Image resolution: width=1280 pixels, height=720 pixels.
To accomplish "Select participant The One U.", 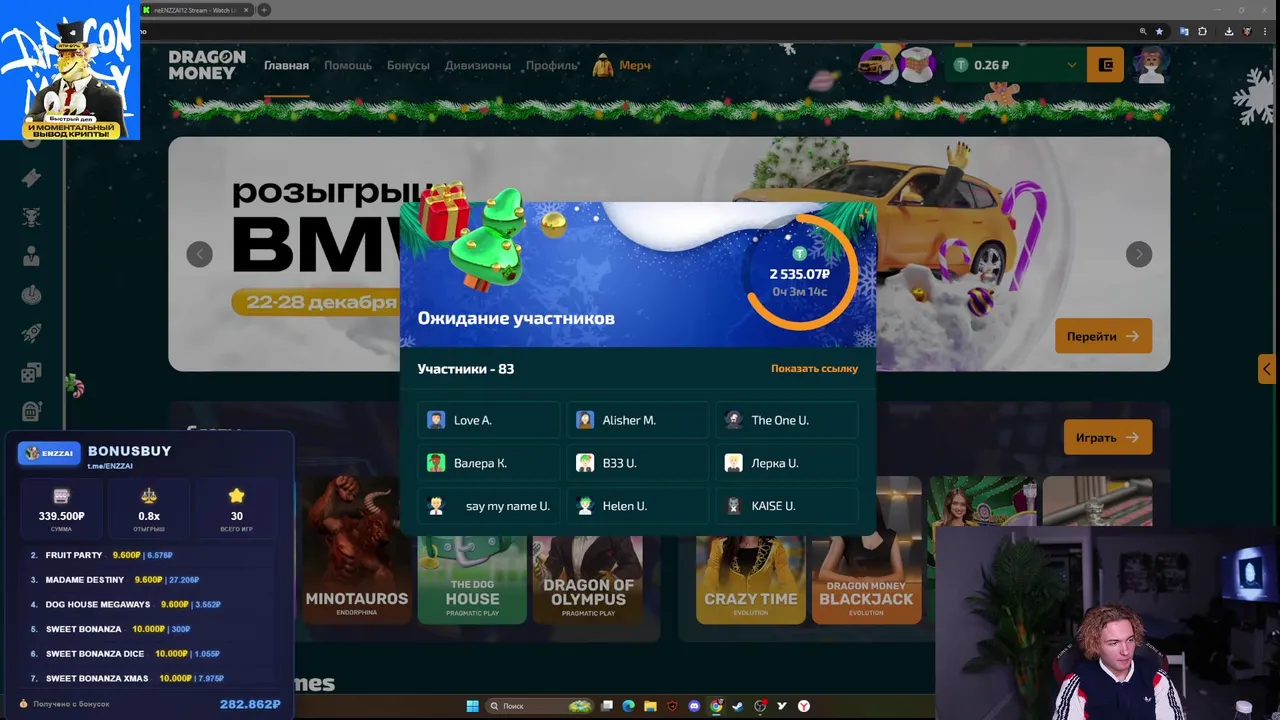I will tap(786, 420).
